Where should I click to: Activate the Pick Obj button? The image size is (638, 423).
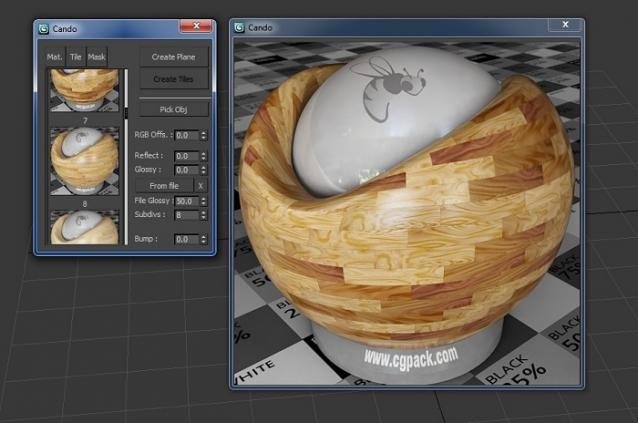173,108
